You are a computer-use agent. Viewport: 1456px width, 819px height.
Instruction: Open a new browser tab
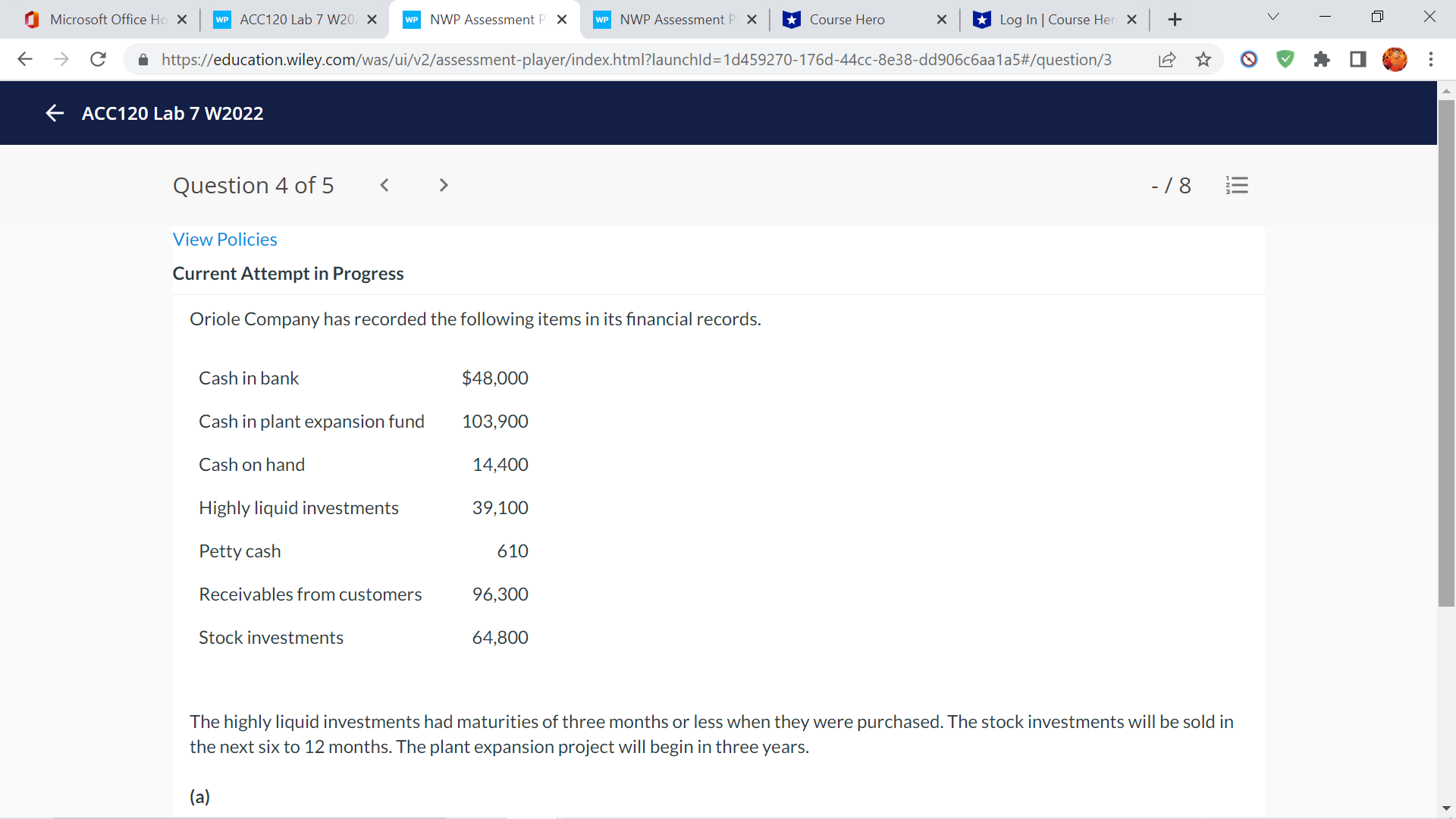coord(1175,19)
